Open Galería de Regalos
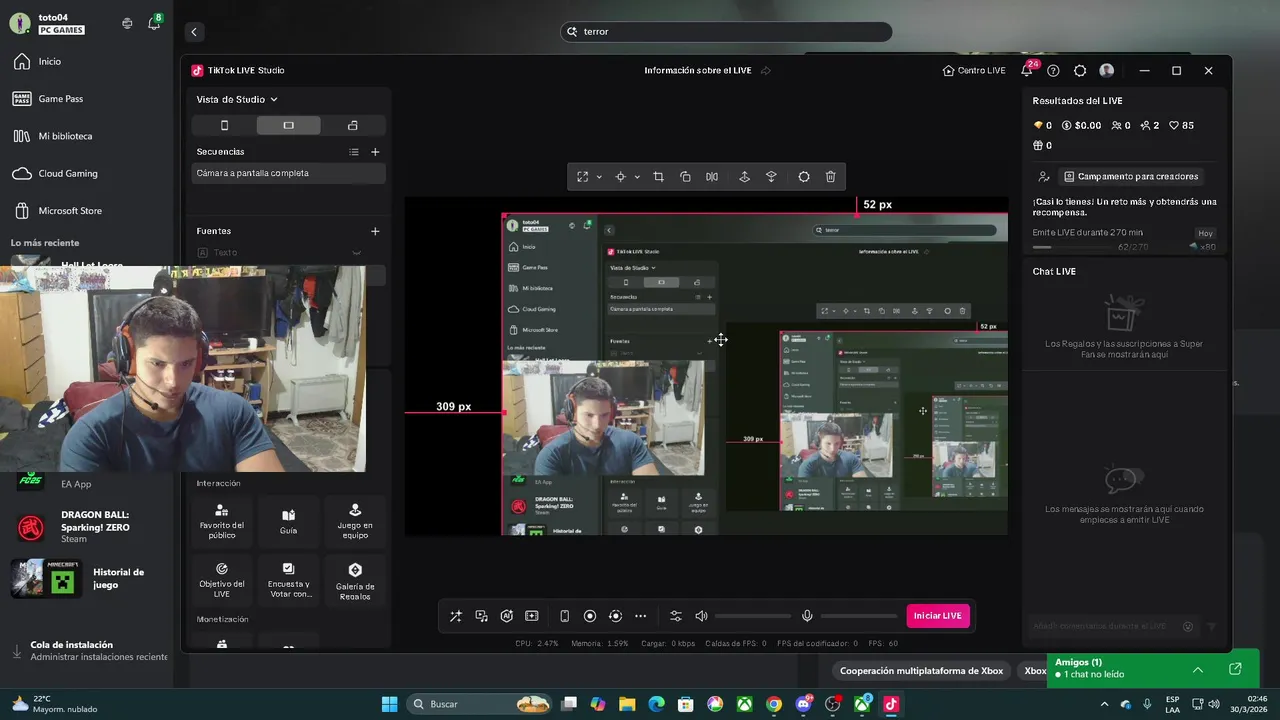The image size is (1280, 720). click(355, 579)
